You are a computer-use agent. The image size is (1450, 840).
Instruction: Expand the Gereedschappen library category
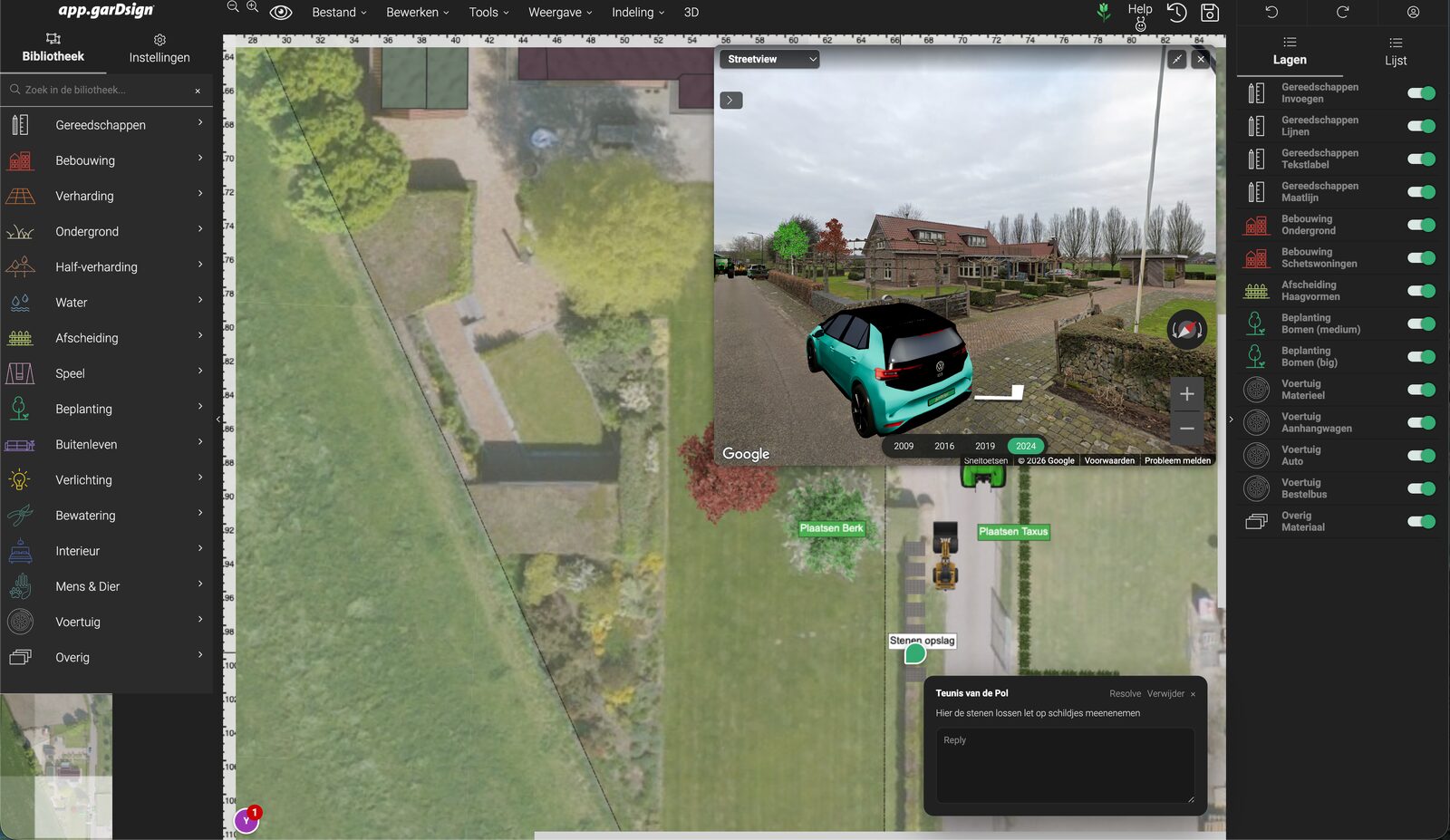pyautogui.click(x=106, y=125)
